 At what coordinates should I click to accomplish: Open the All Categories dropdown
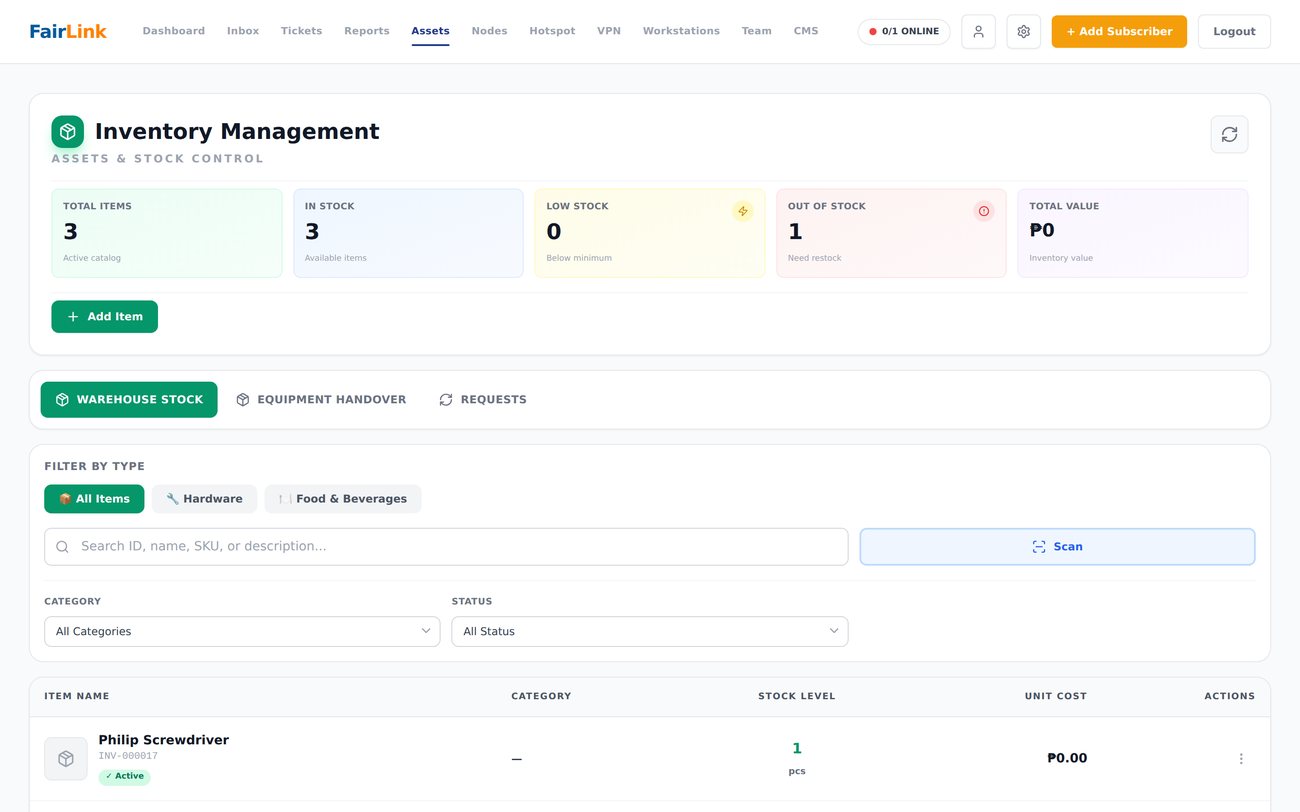pos(242,632)
